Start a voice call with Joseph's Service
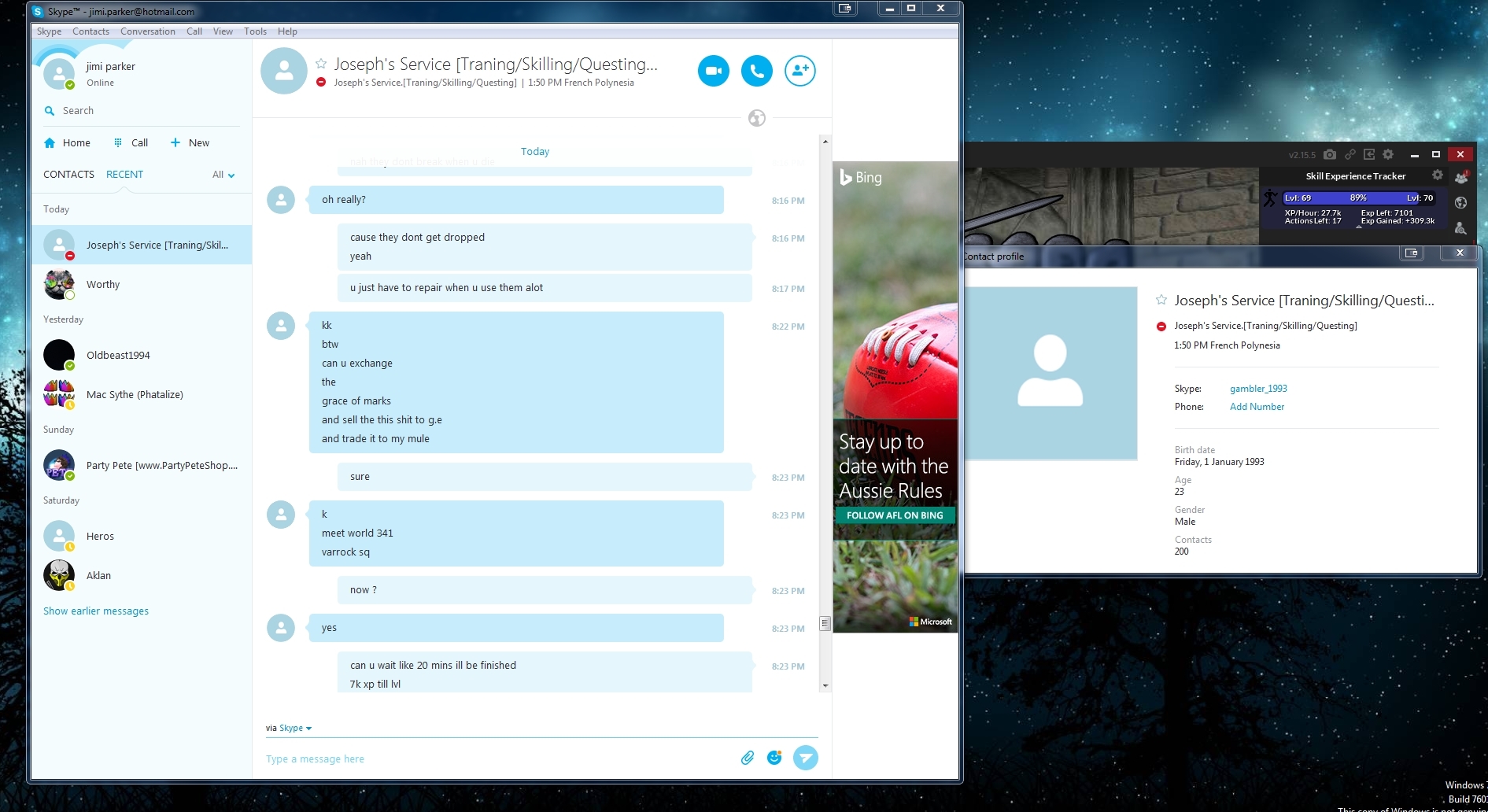The image size is (1488, 812). [756, 71]
